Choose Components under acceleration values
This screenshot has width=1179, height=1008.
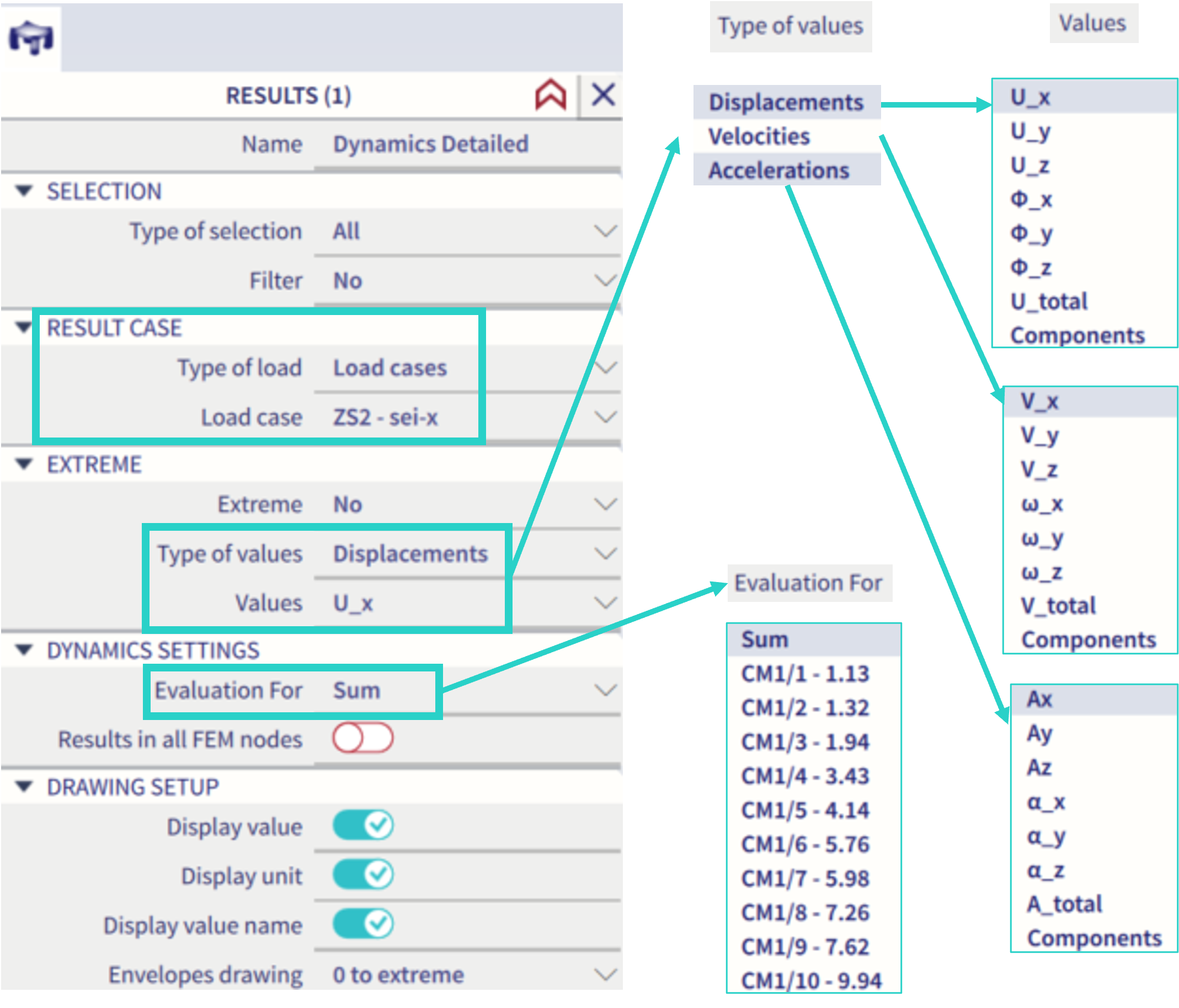pos(1094,938)
